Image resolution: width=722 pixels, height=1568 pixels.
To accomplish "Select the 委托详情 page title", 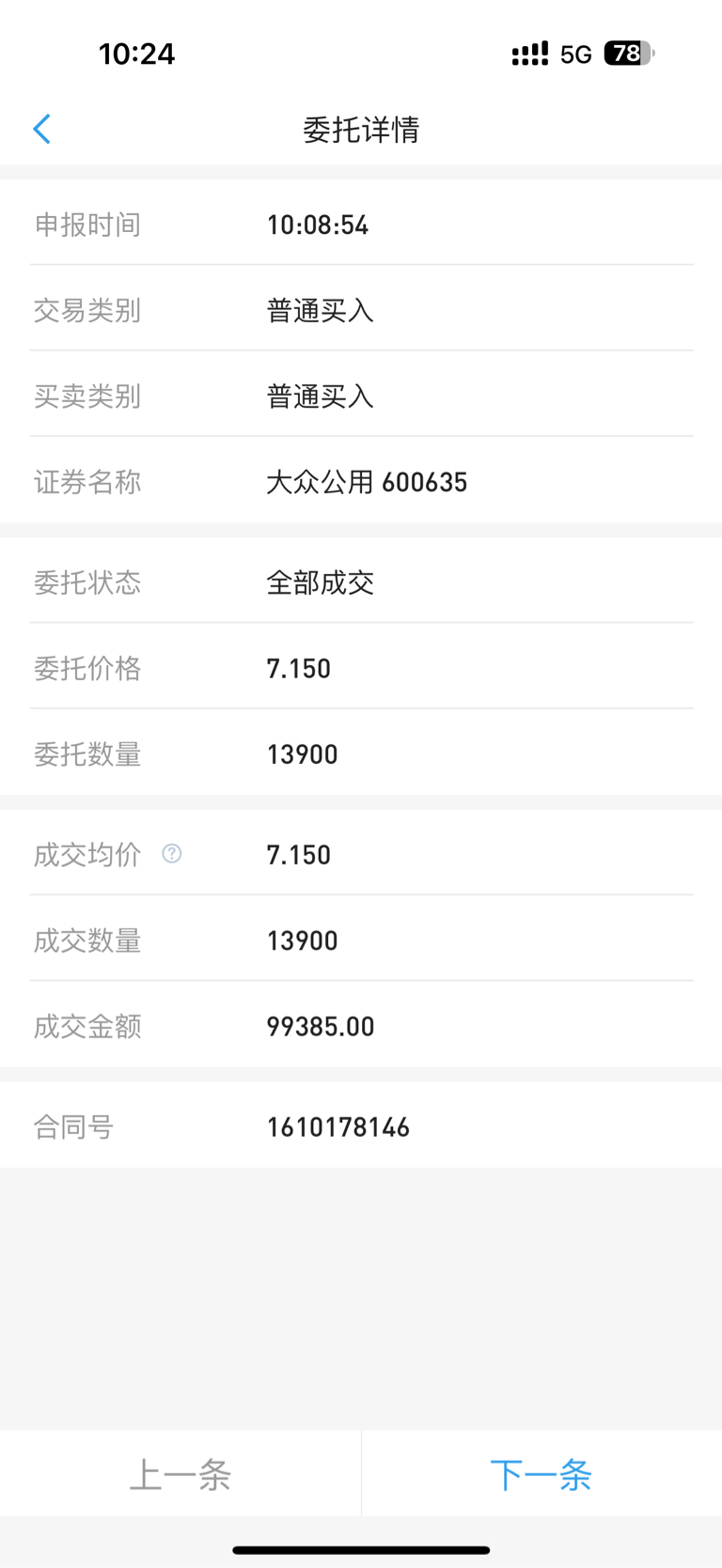I will (361, 130).
